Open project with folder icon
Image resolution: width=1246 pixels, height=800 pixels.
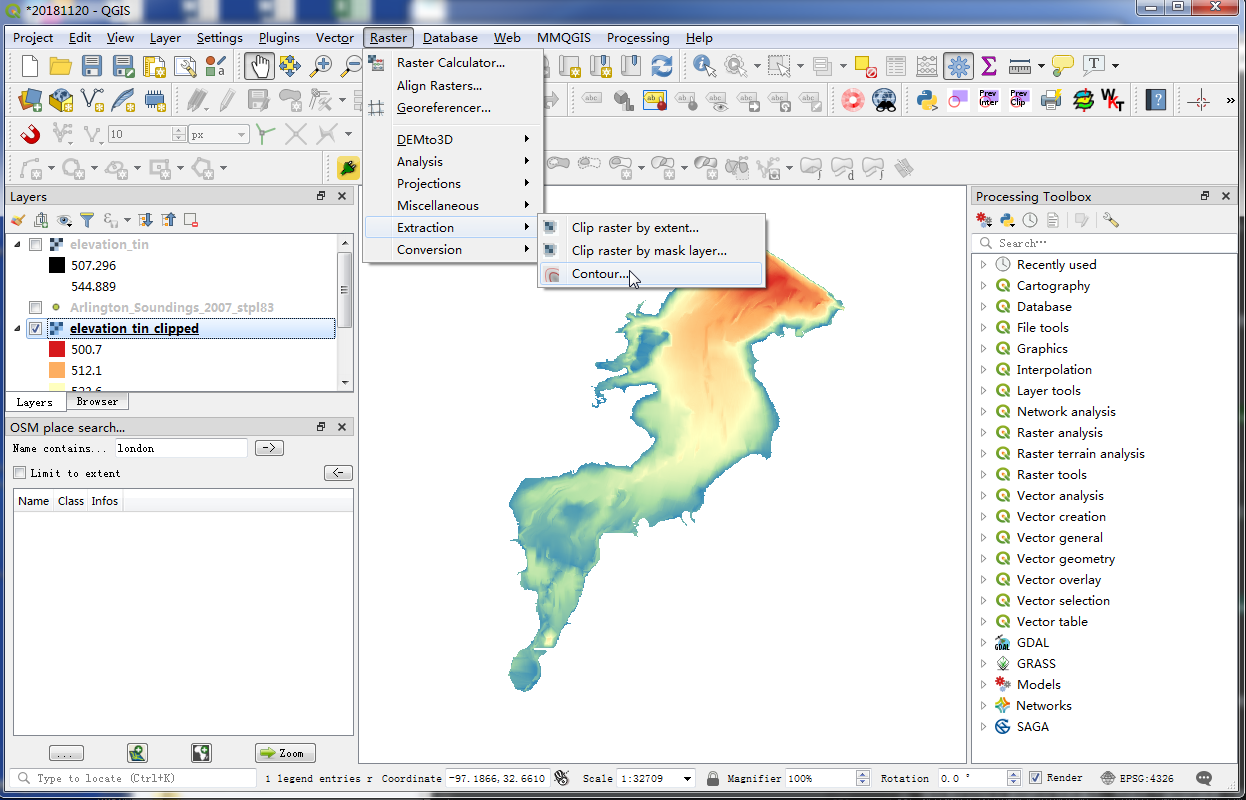click(60, 67)
